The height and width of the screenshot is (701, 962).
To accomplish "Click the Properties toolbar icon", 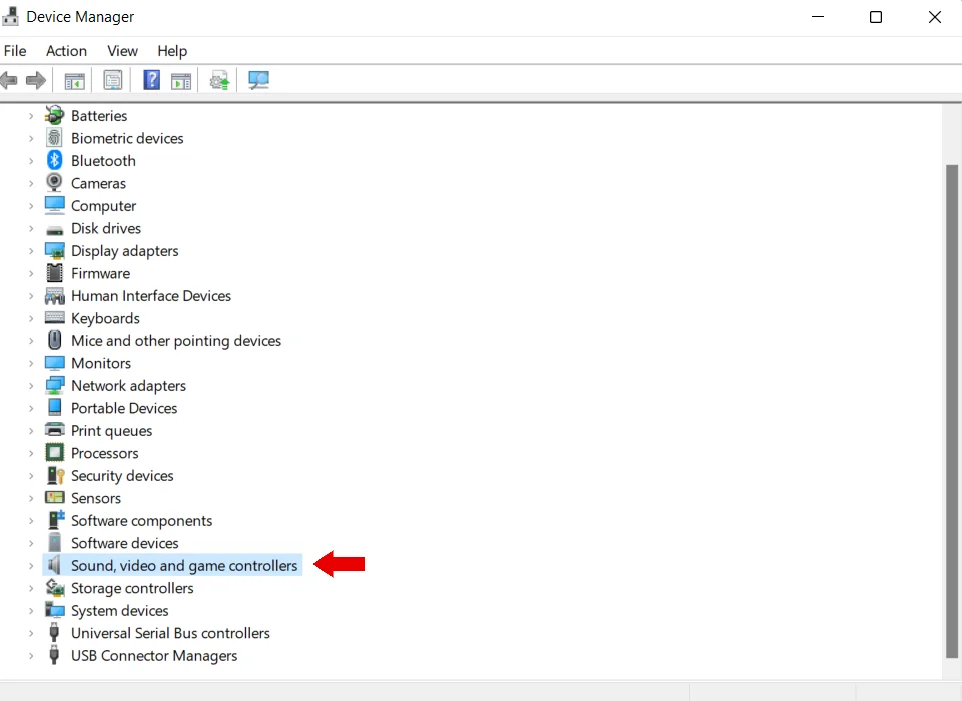I will [113, 80].
